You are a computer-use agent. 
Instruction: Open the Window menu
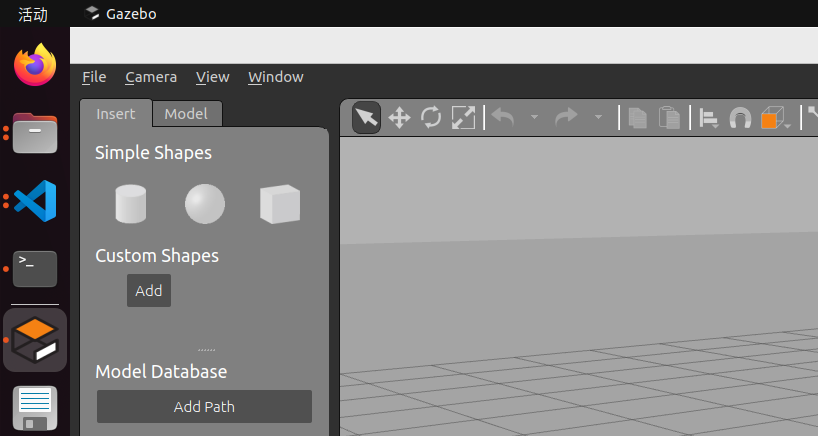276,77
